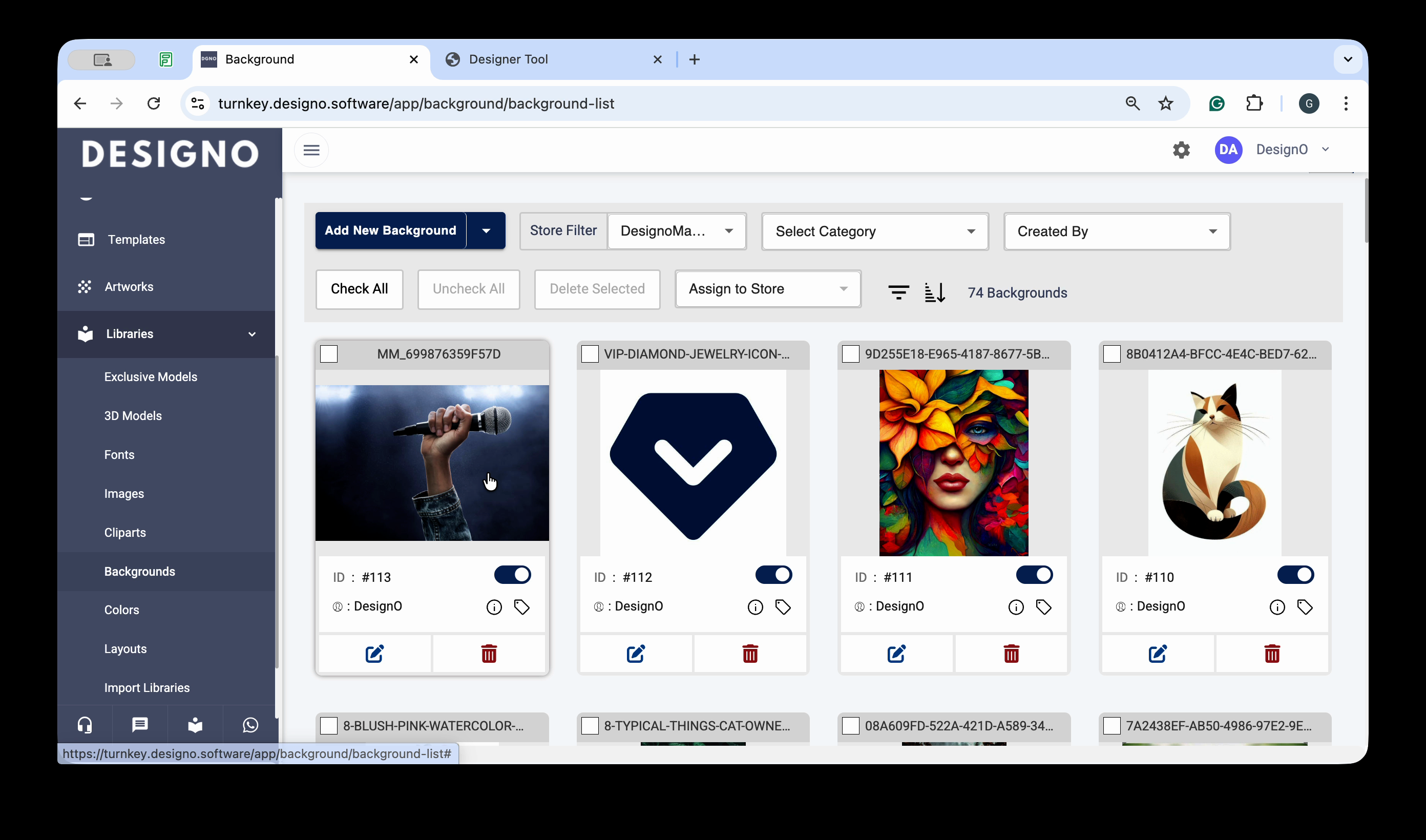This screenshot has height=840, width=1426.
Task: Switch to the Designer Tool browser tab
Action: coord(508,59)
